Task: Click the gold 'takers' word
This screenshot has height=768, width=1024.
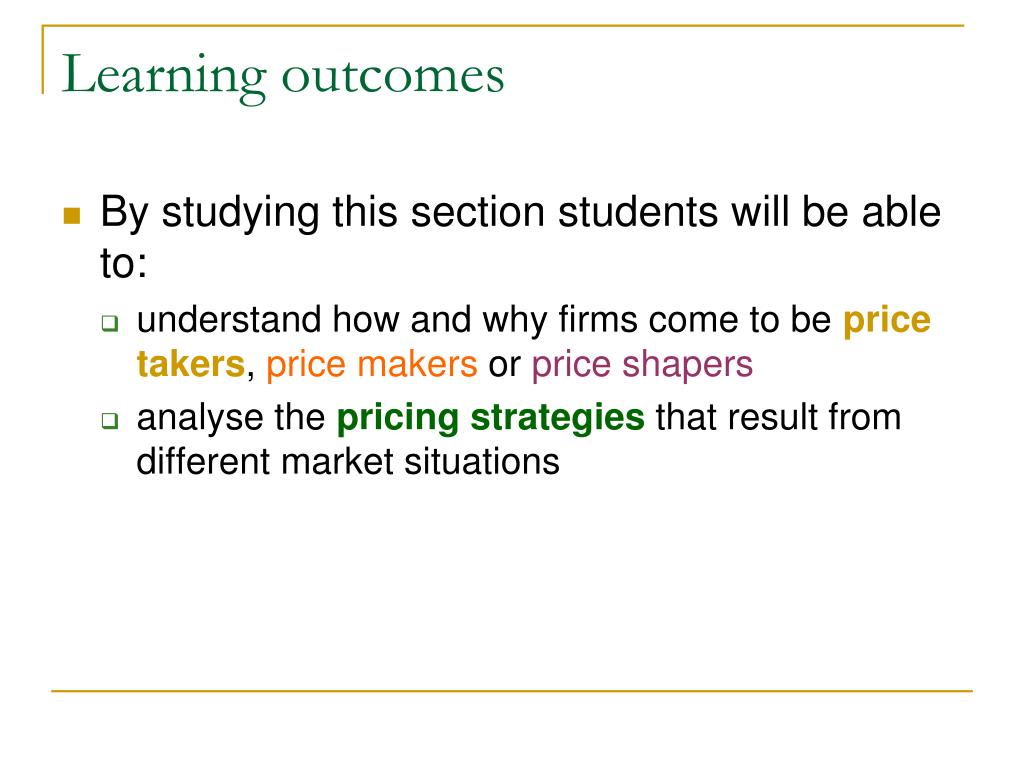Action: pos(190,364)
